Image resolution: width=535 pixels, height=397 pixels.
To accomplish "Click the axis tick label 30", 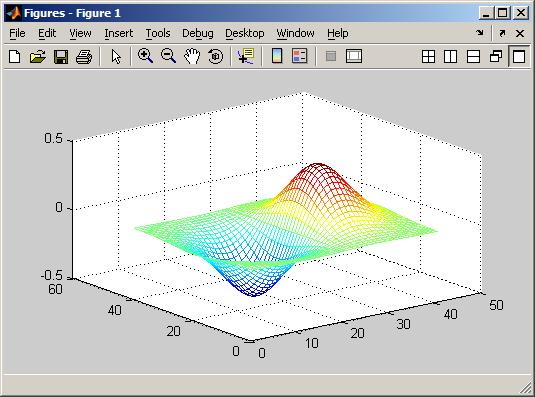I will pyautogui.click(x=404, y=324).
